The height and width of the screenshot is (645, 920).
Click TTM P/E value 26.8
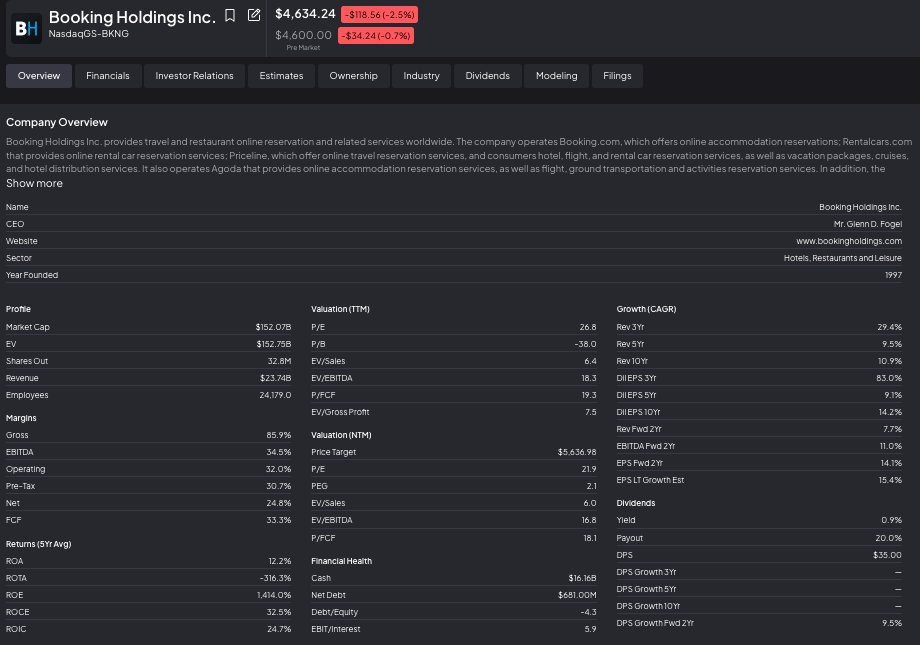pos(588,327)
